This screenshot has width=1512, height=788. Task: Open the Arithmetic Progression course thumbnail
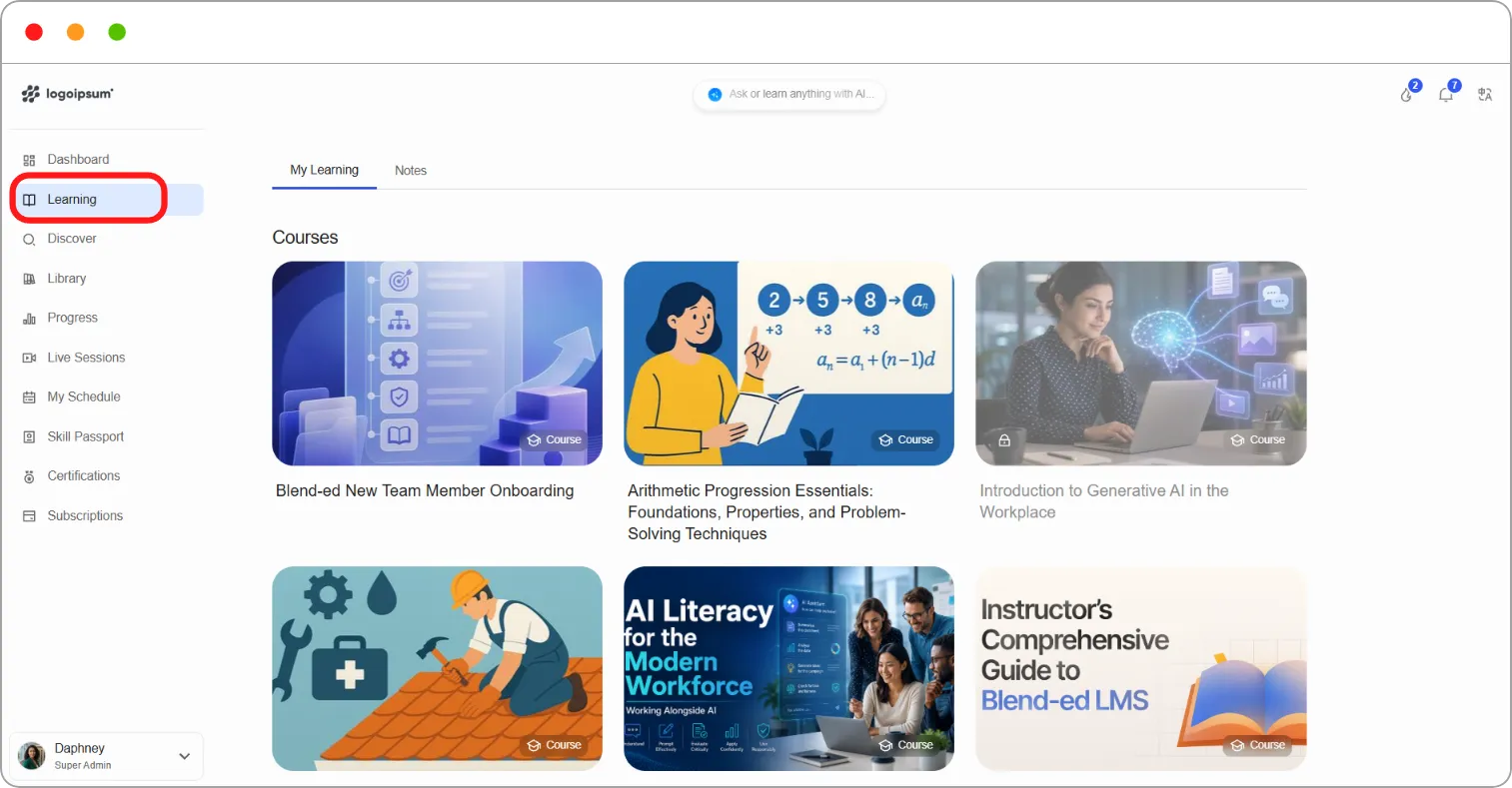tap(788, 364)
